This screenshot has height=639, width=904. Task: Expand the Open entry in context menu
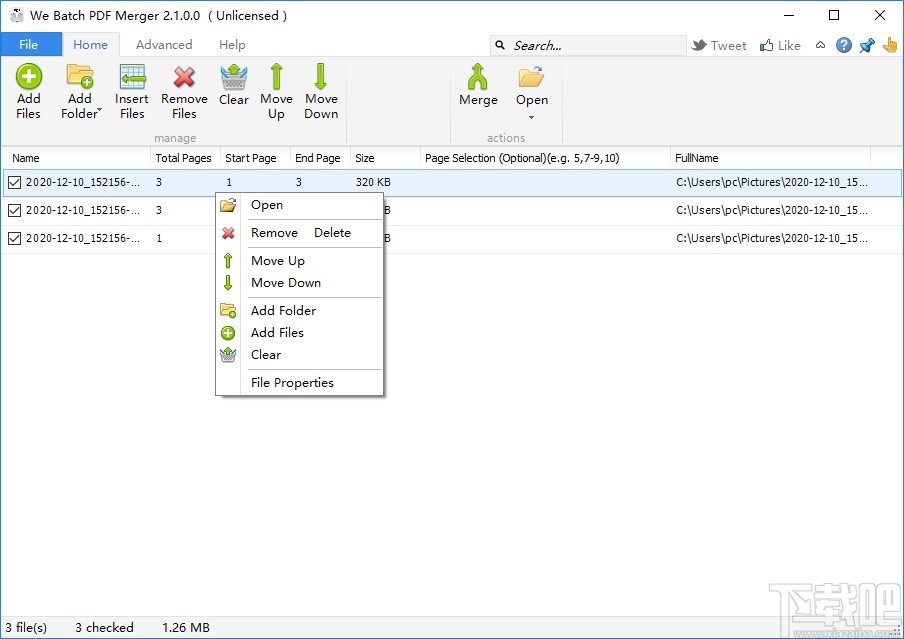coord(267,205)
